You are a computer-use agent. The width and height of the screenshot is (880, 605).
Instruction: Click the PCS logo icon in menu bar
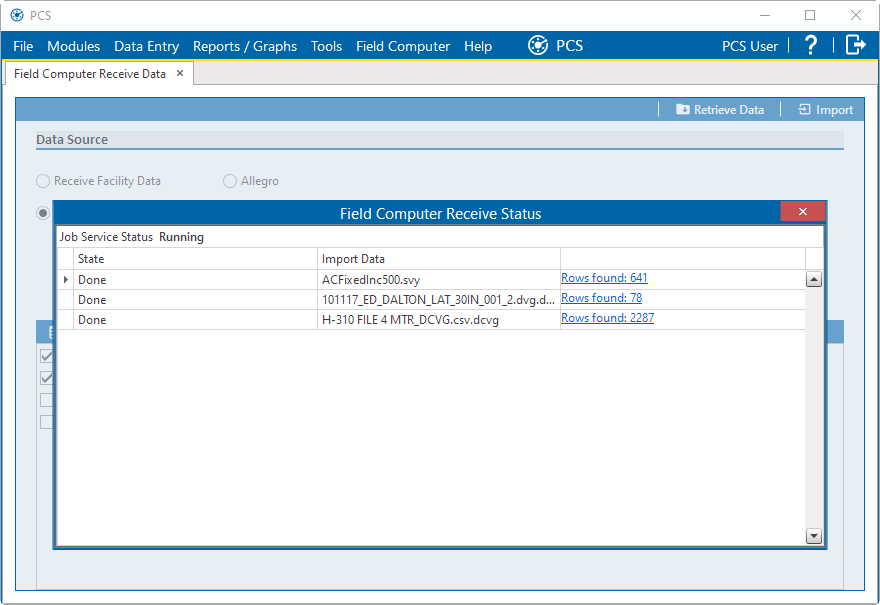click(x=538, y=45)
